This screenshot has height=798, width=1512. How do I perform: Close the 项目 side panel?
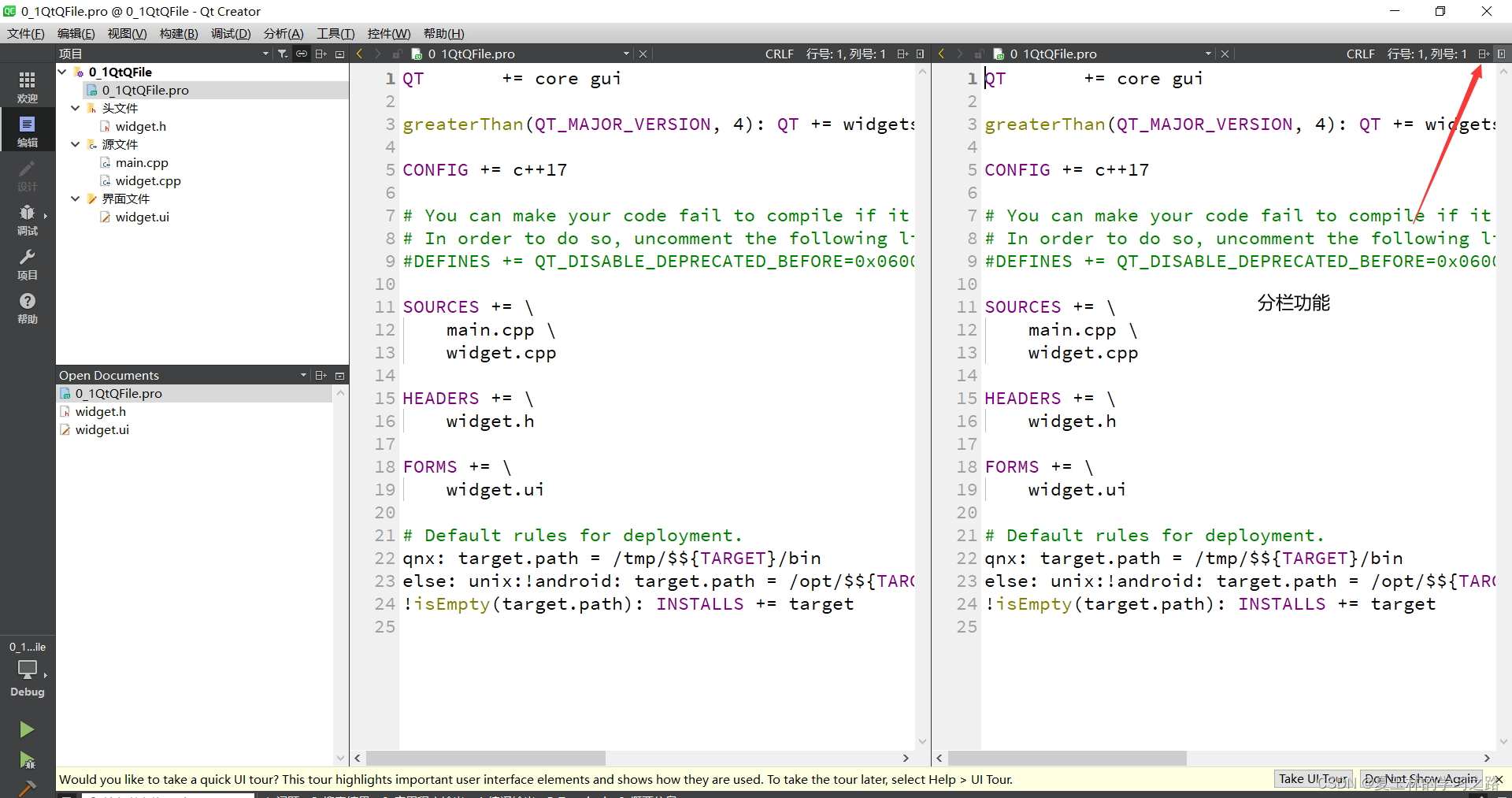[340, 54]
